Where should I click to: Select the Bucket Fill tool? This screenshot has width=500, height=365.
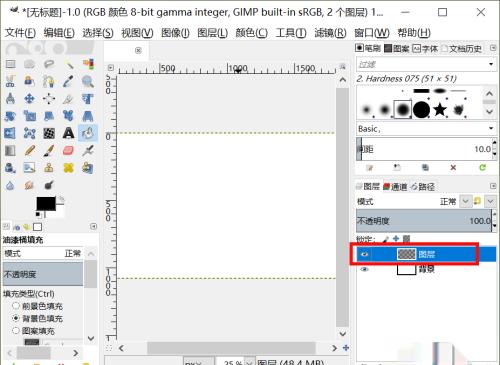coord(88,133)
